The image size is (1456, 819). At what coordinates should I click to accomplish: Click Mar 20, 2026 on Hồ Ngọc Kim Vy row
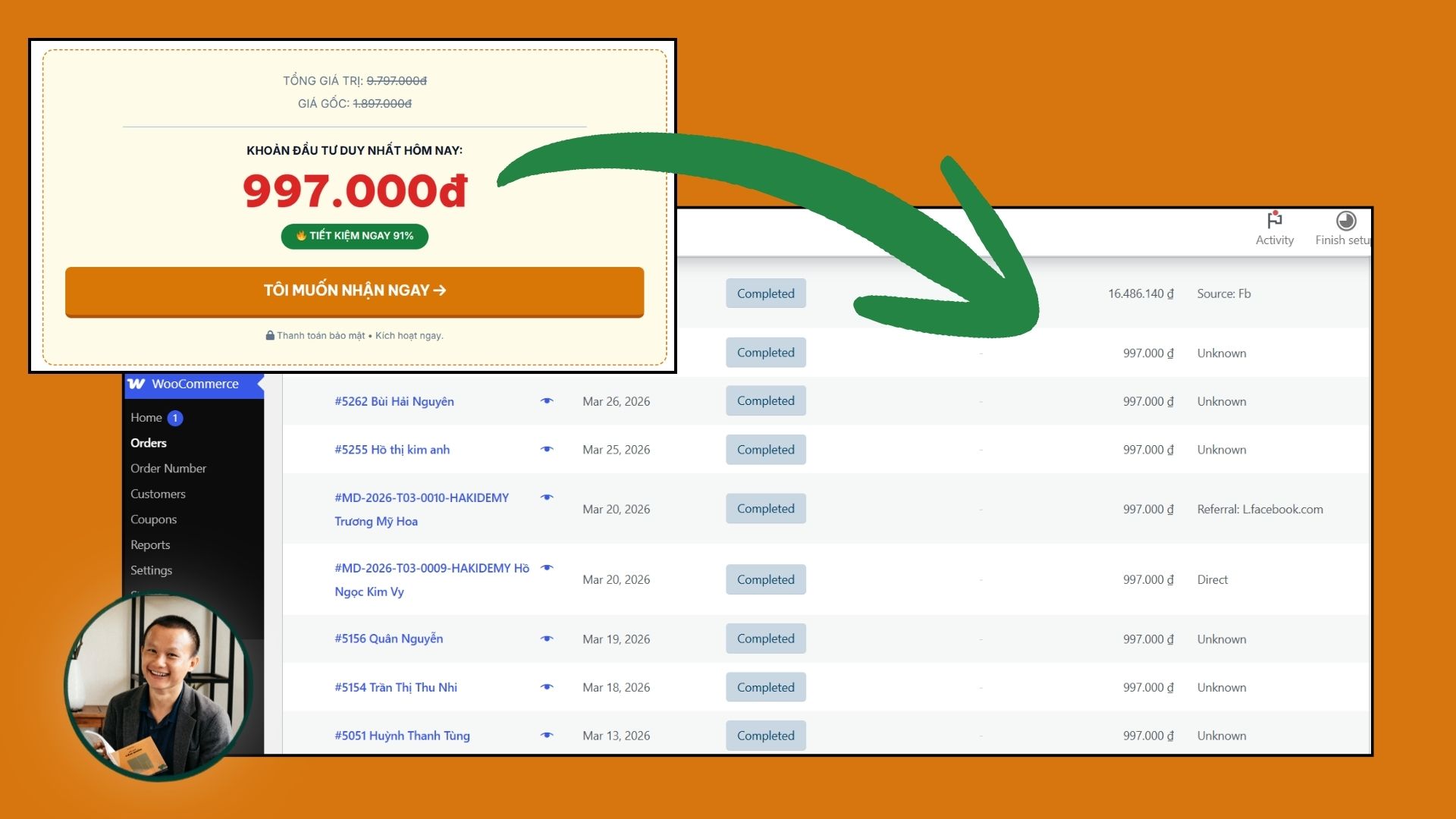(x=617, y=580)
